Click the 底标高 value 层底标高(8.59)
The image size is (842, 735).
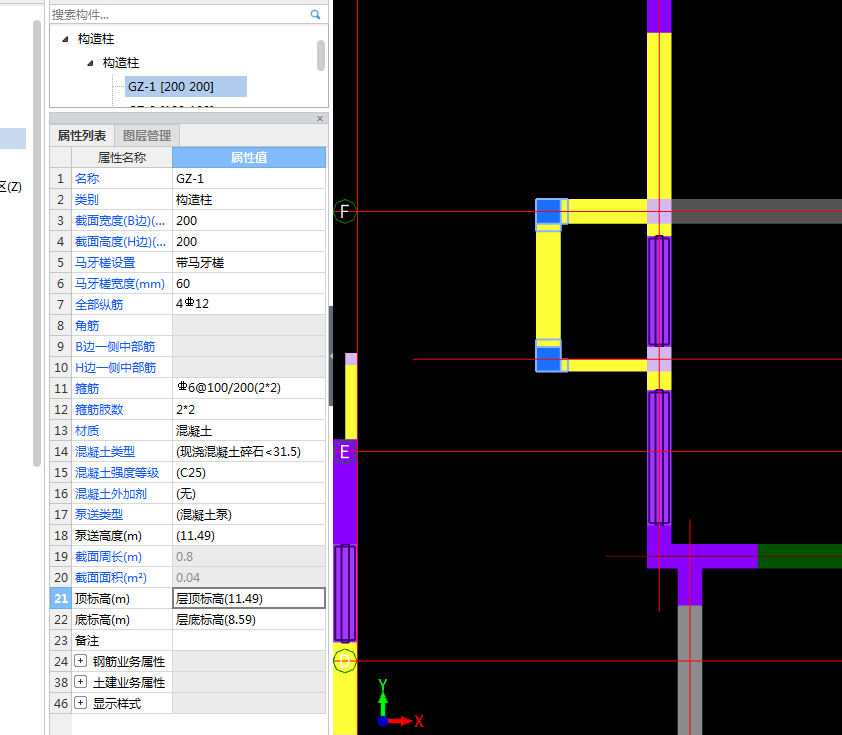tap(249, 619)
